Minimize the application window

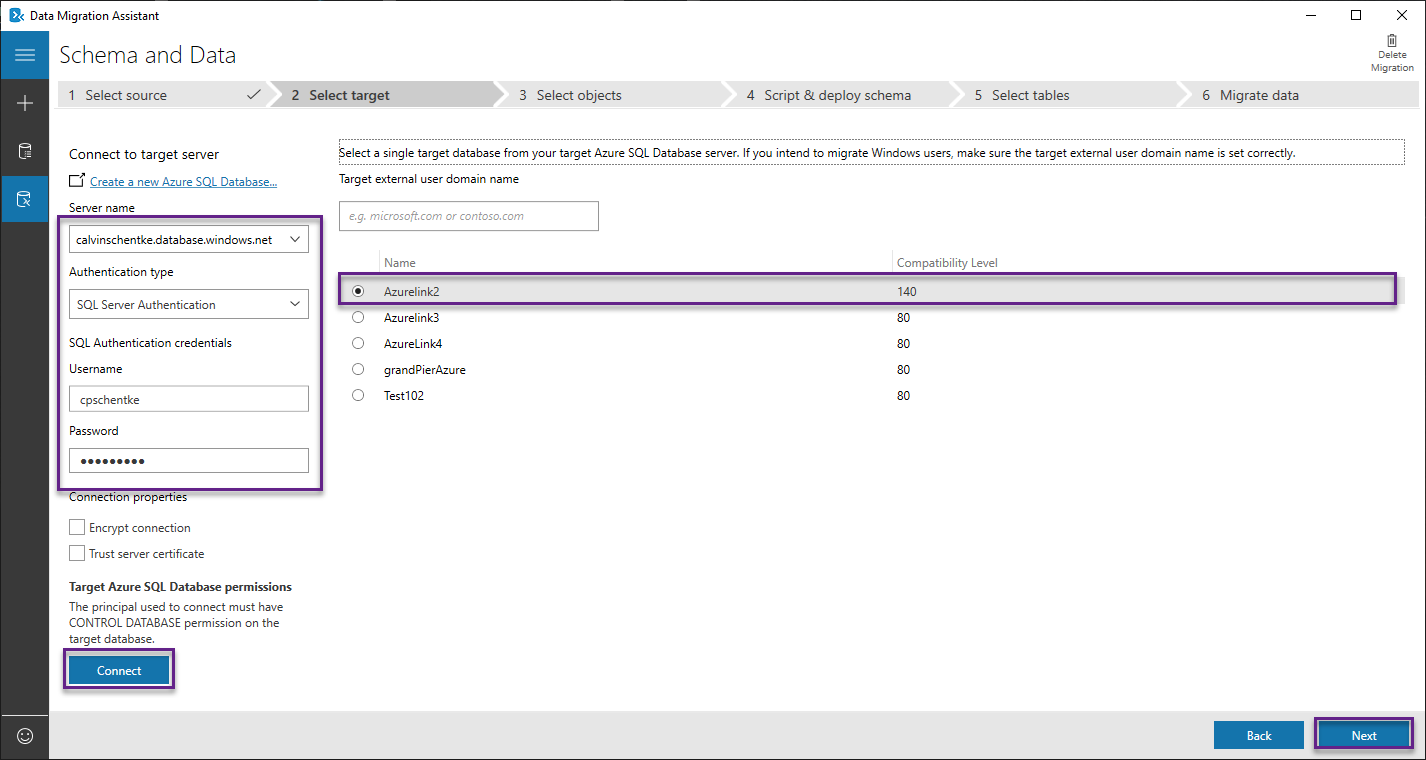(x=1311, y=15)
